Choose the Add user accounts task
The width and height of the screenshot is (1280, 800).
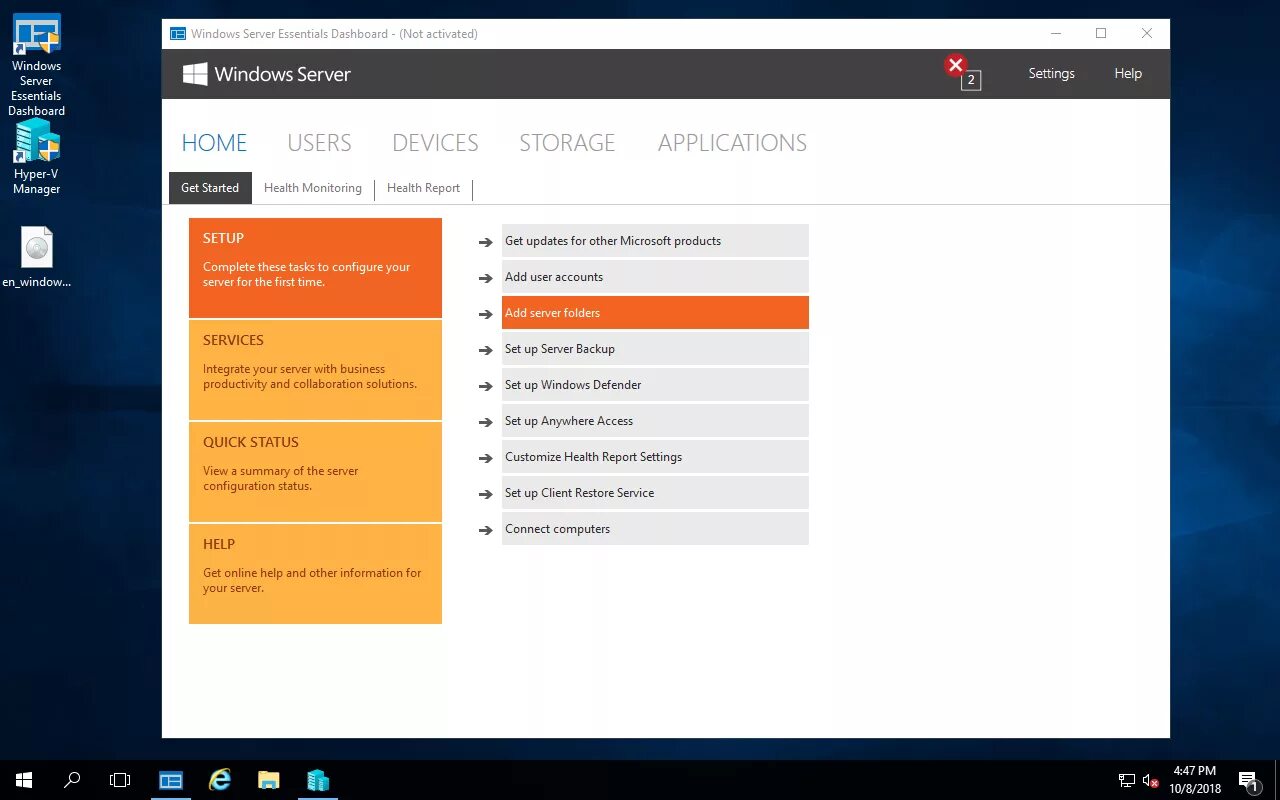point(655,277)
